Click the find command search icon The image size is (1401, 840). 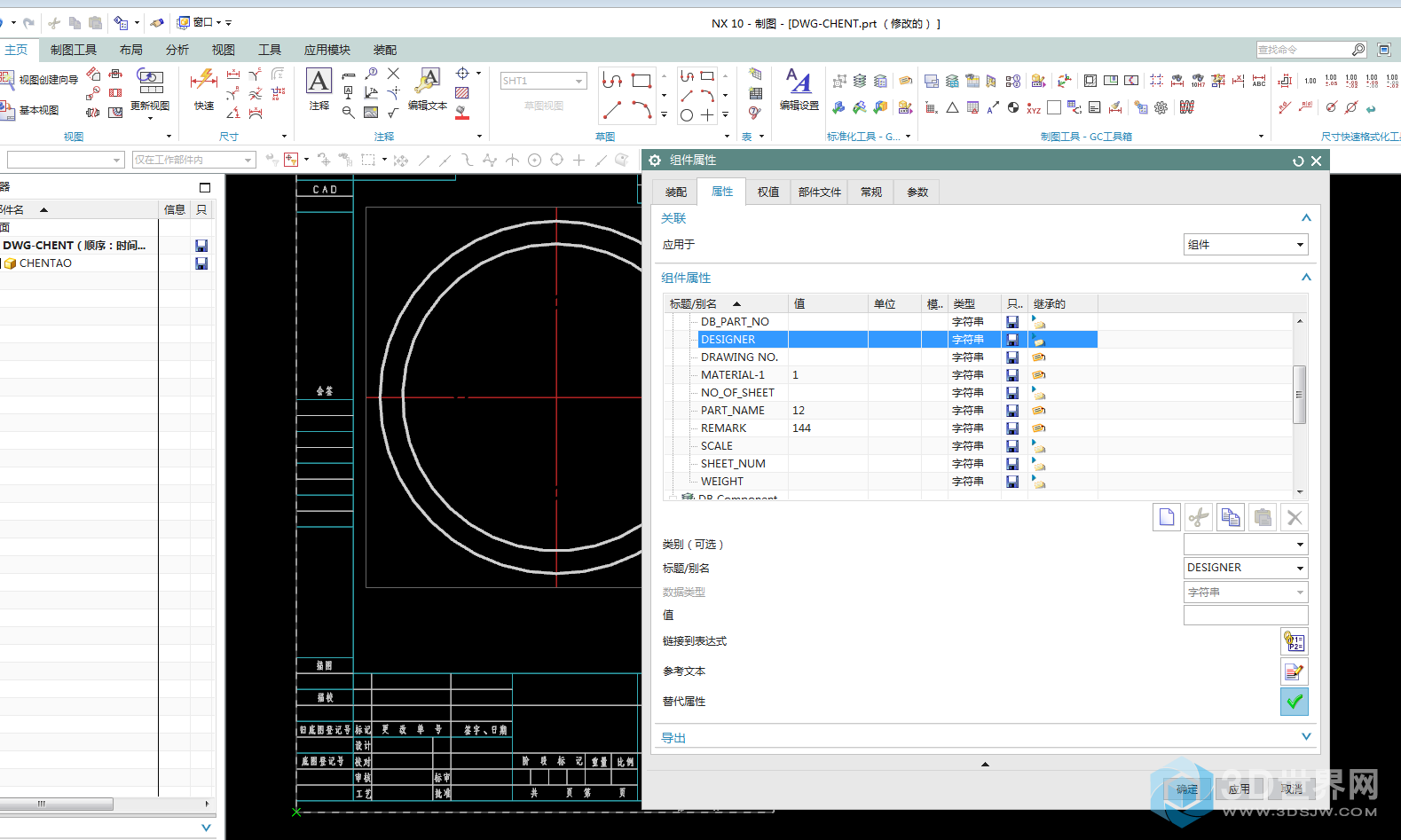[x=1358, y=50]
